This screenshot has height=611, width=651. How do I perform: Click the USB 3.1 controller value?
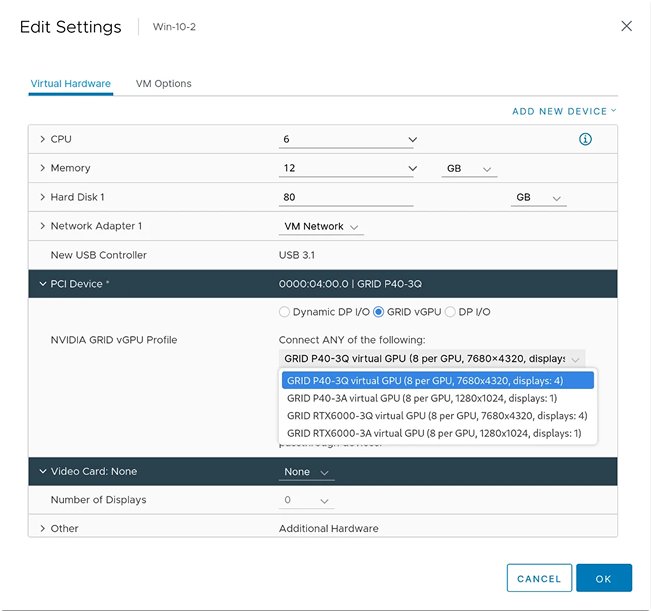point(297,255)
